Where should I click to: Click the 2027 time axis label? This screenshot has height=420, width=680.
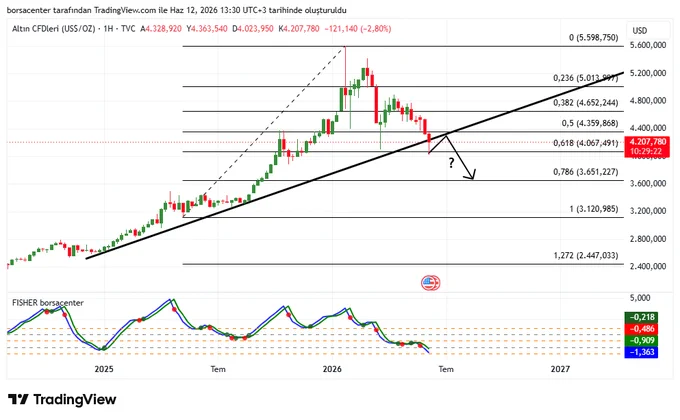[x=560, y=369]
